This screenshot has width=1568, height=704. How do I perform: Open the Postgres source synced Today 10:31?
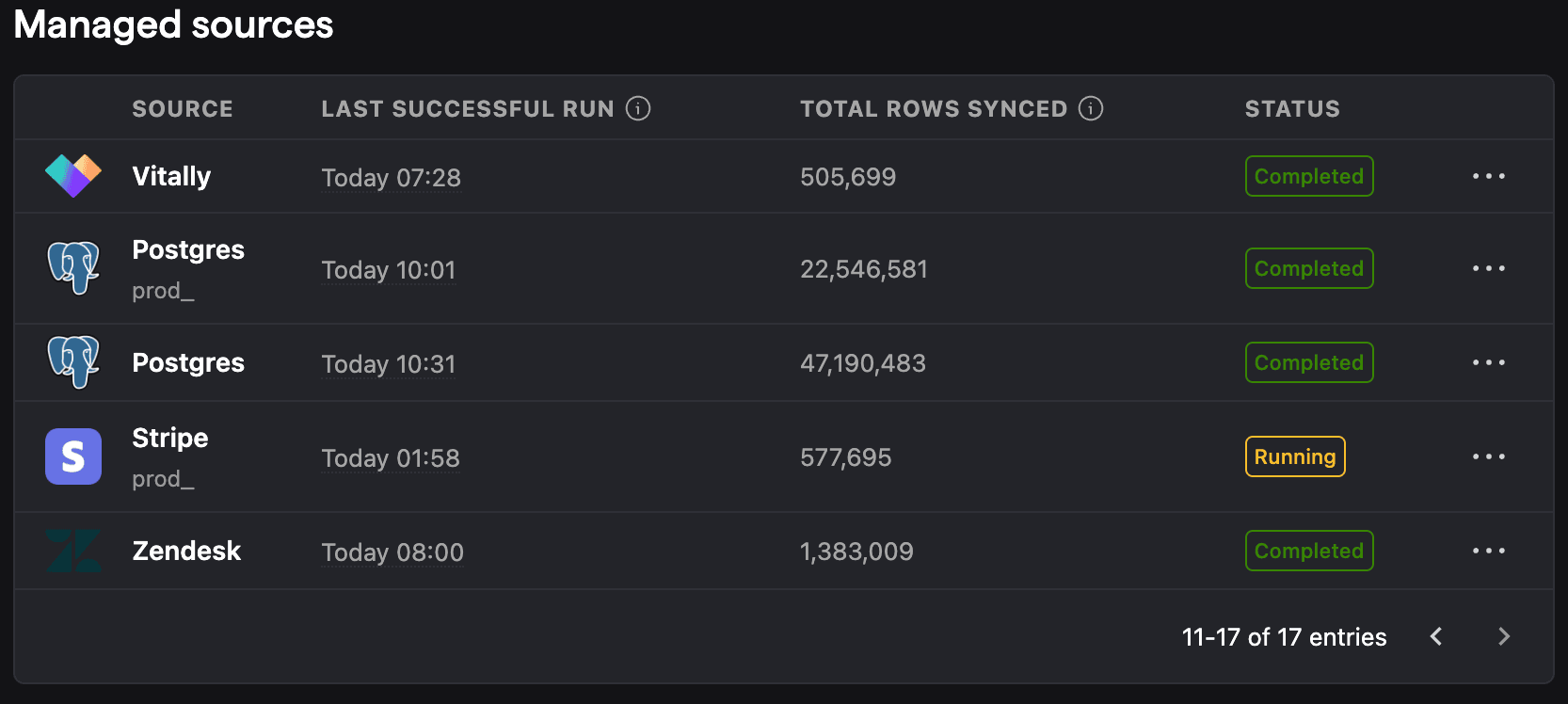pos(188,362)
